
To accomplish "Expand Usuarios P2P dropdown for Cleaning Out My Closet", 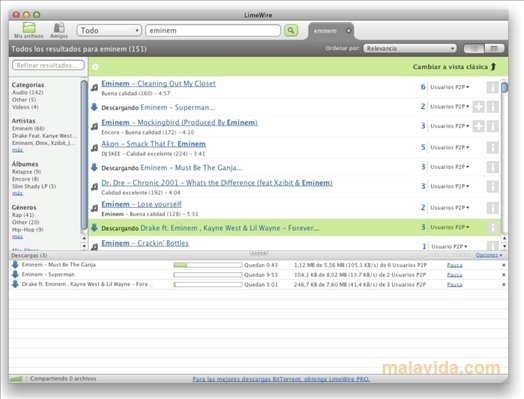I will tap(450, 87).
